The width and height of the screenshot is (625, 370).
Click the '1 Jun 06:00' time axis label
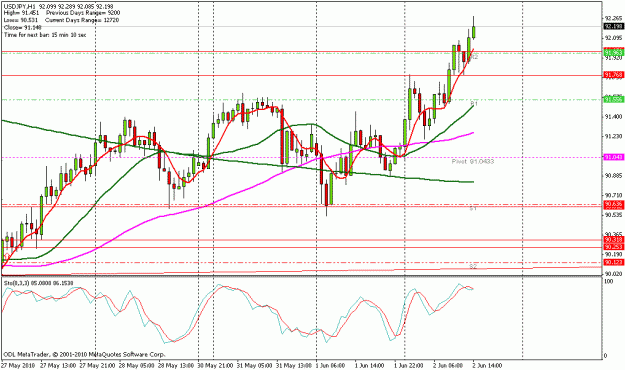click(331, 365)
